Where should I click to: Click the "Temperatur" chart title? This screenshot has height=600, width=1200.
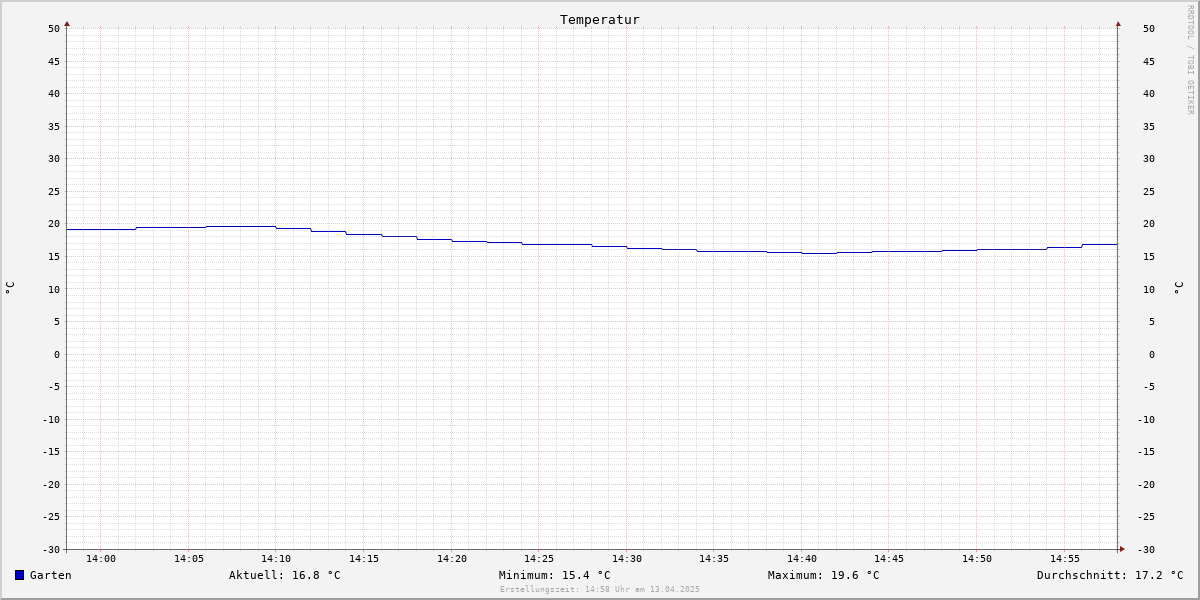(600, 19)
